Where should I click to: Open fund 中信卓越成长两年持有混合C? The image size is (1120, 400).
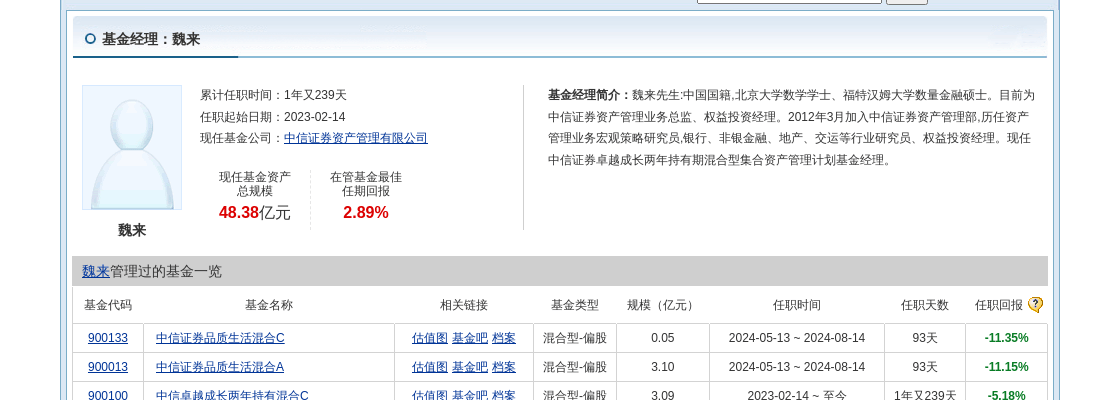pyautogui.click(x=232, y=394)
